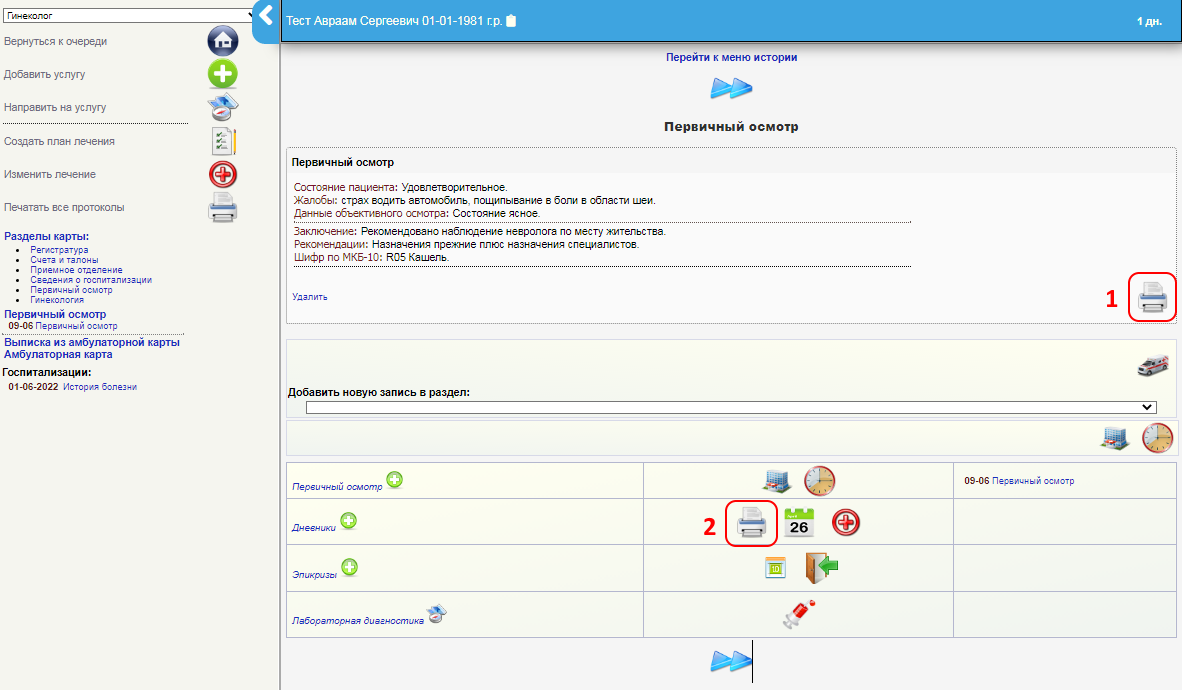Screen dimensions: 1182x690
Task: Click the Удалить link in exam record
Action: coord(309,297)
